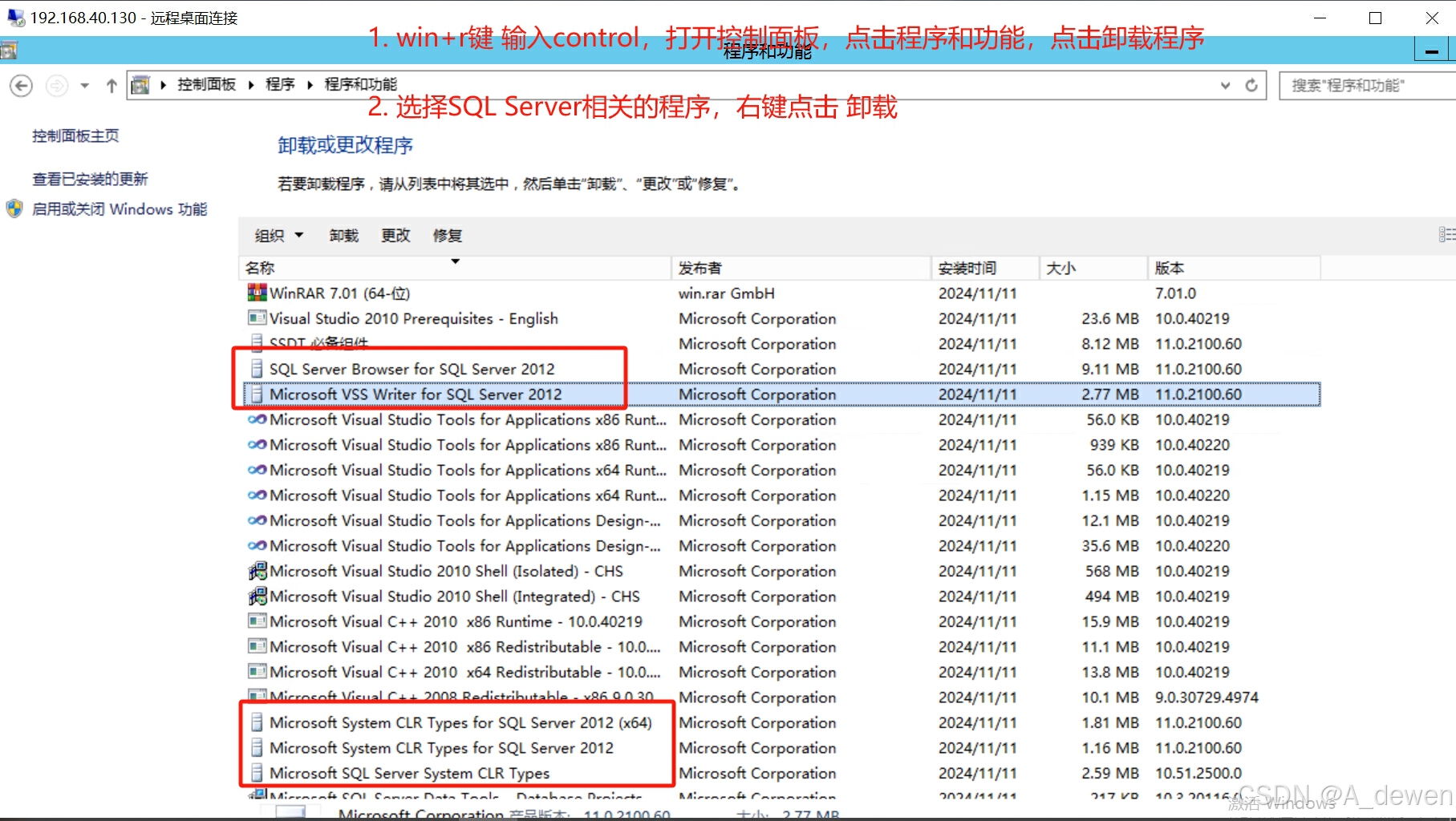Click 控制面板 breadcrumb in address bar
The image size is (1456, 821).
click(x=206, y=85)
